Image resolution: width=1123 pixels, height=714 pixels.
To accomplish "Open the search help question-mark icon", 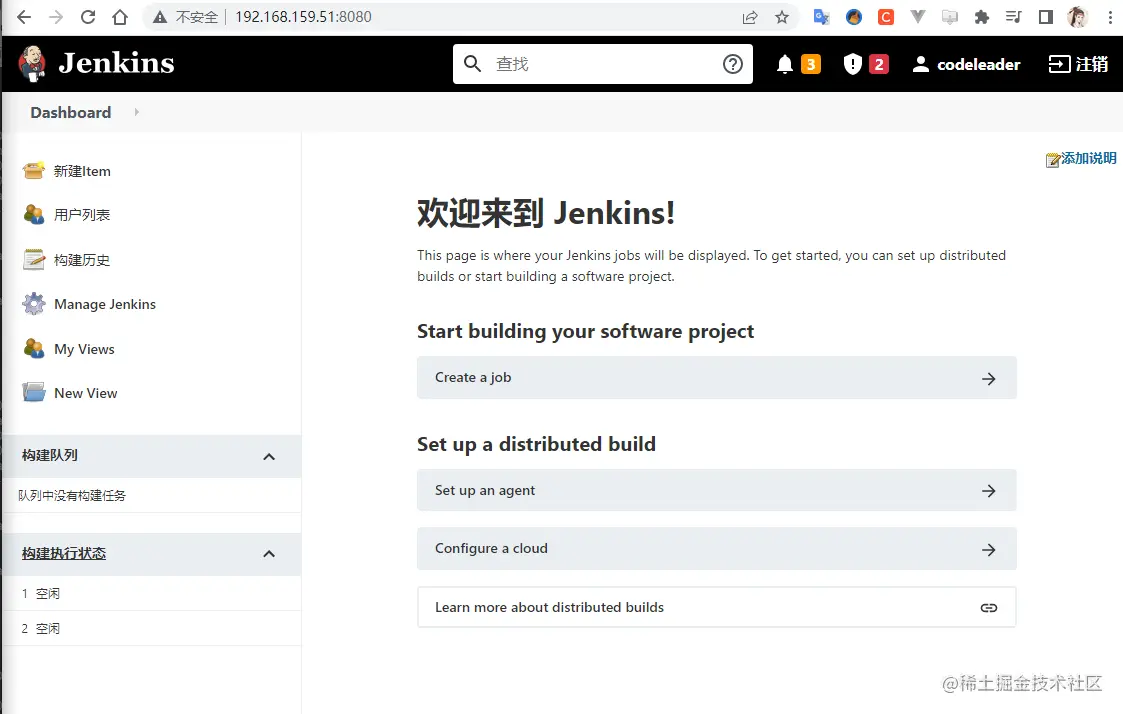I will click(733, 64).
